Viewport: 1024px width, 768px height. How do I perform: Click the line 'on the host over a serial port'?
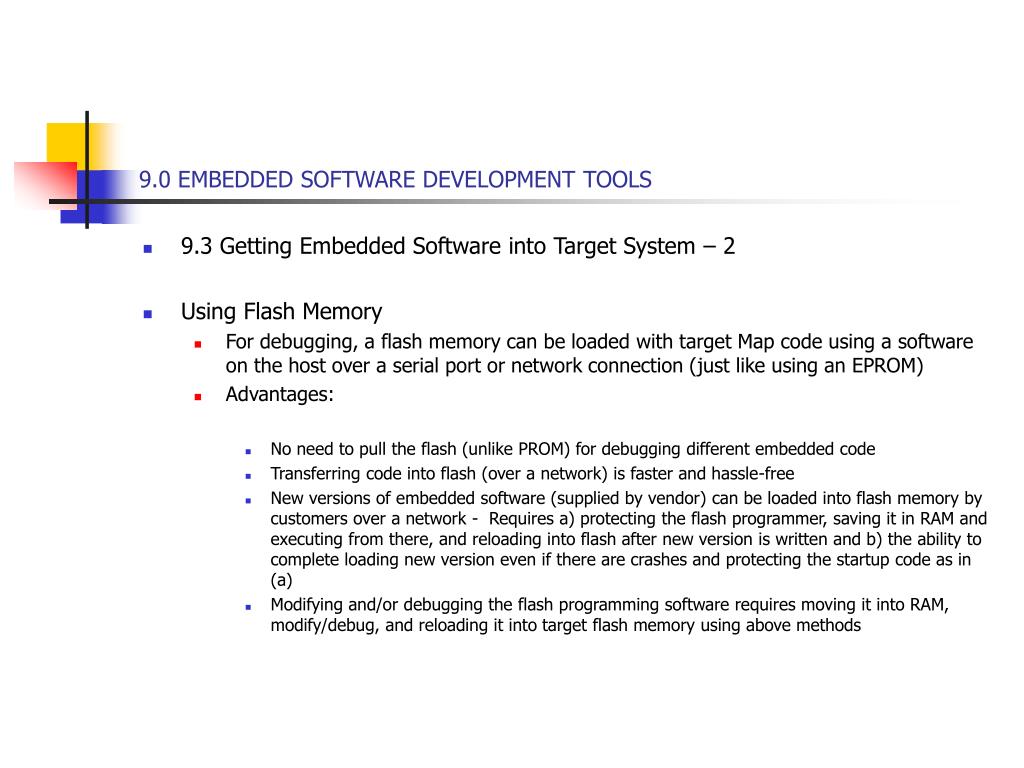574,366
